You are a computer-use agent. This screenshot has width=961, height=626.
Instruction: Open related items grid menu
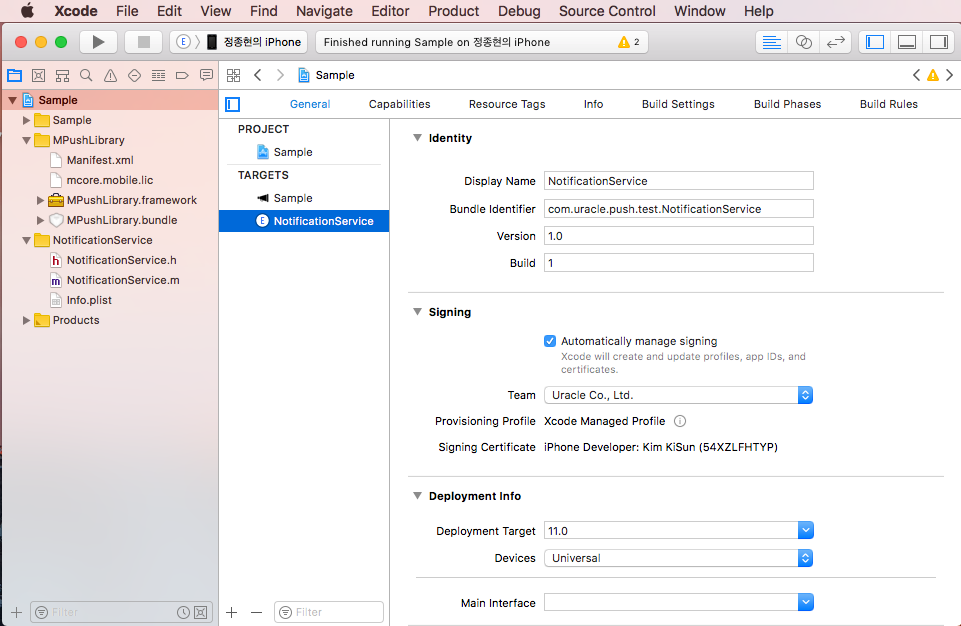[x=234, y=75]
